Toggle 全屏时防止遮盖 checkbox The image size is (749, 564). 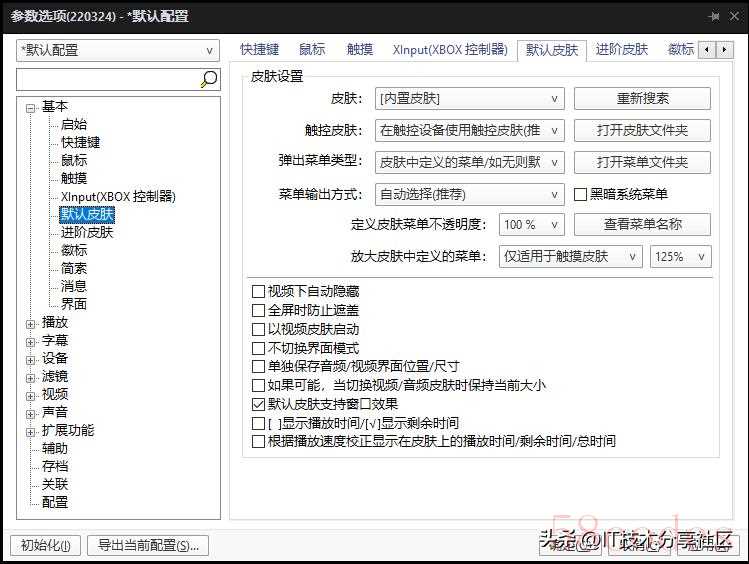click(x=258, y=310)
